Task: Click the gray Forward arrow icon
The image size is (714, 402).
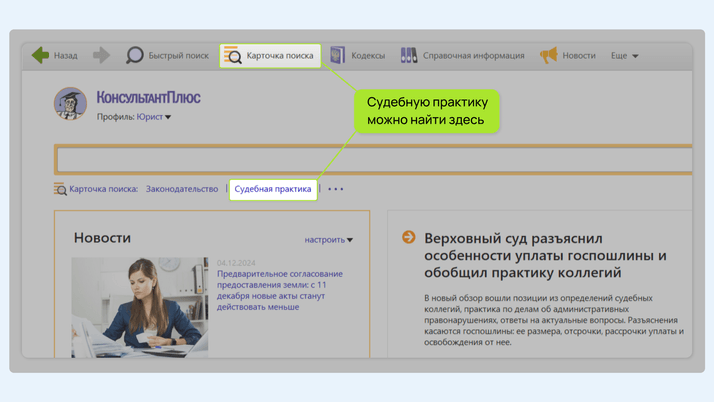Action: click(x=102, y=55)
